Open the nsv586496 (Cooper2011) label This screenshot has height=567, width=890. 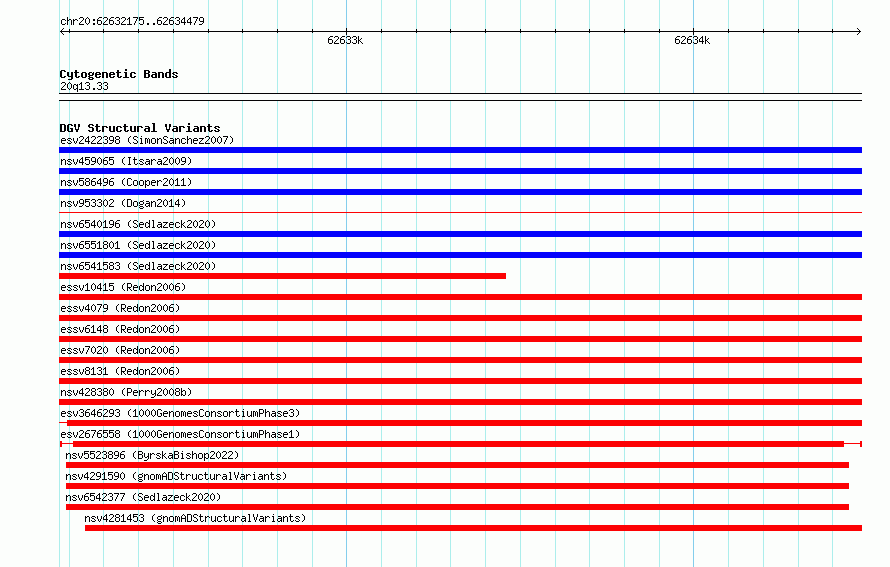click(x=126, y=182)
